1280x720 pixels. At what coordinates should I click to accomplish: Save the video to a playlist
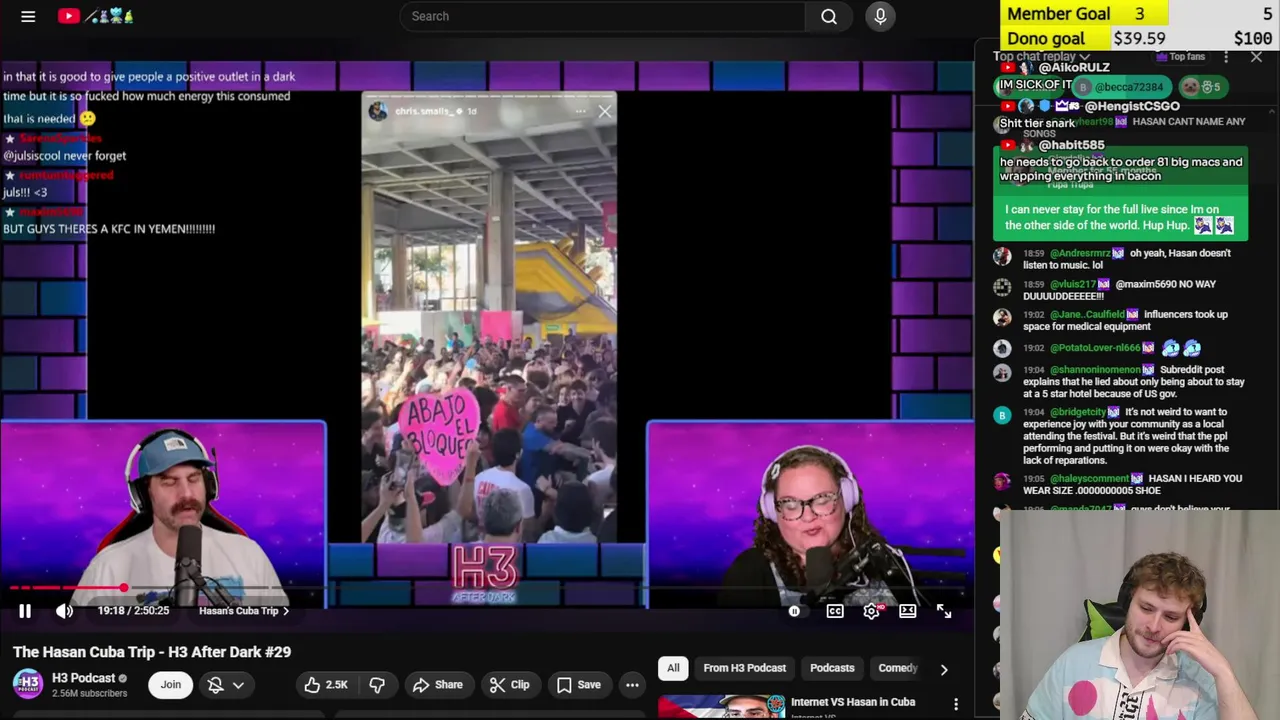579,685
